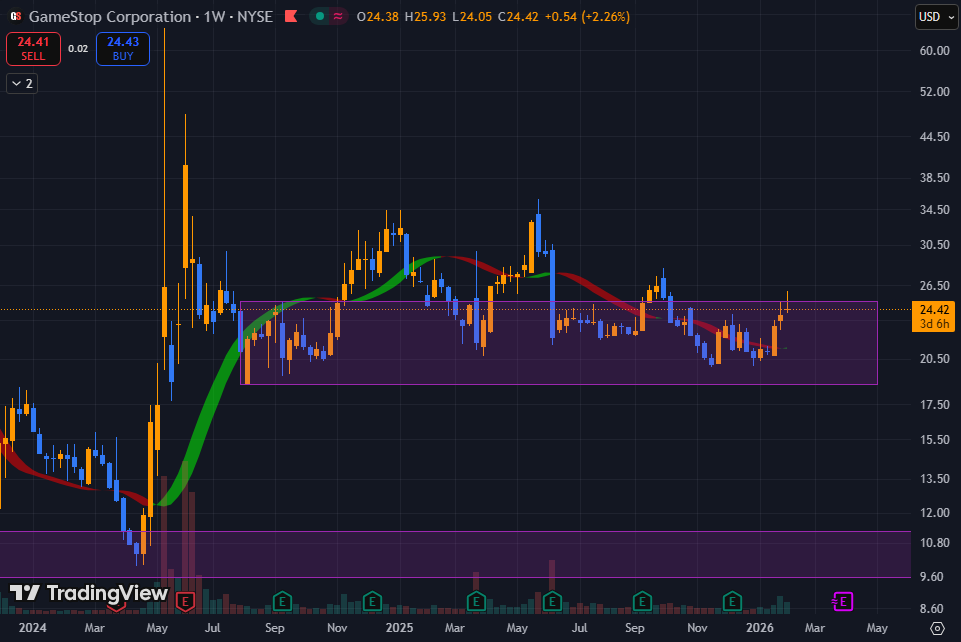
Task: Click the 20.50 price axis label
Action: tap(935, 359)
